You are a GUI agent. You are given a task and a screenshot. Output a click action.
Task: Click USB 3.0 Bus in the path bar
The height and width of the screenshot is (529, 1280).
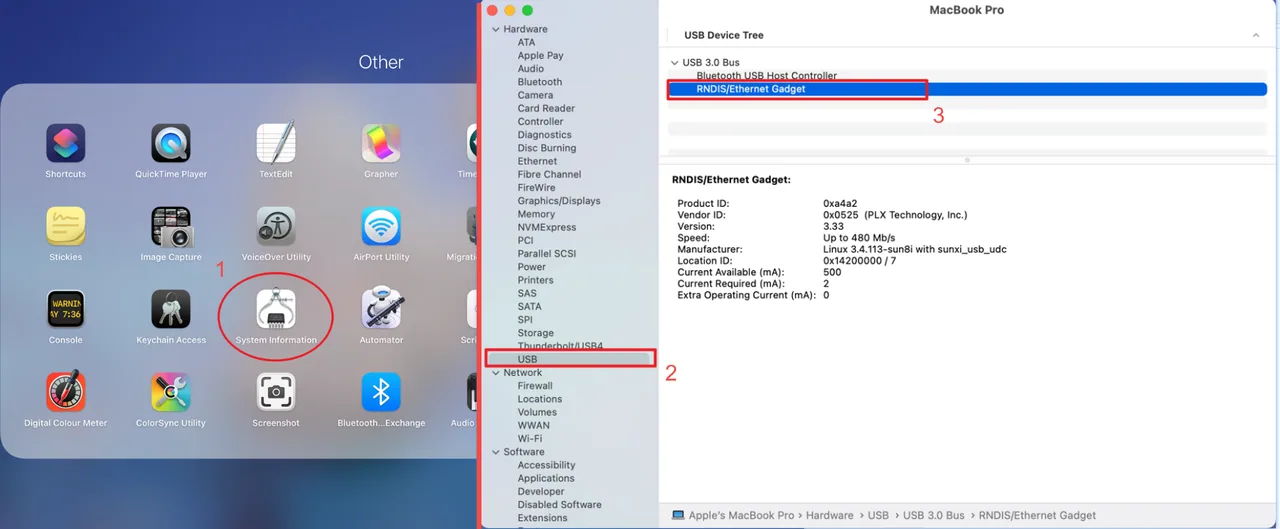coord(934,516)
